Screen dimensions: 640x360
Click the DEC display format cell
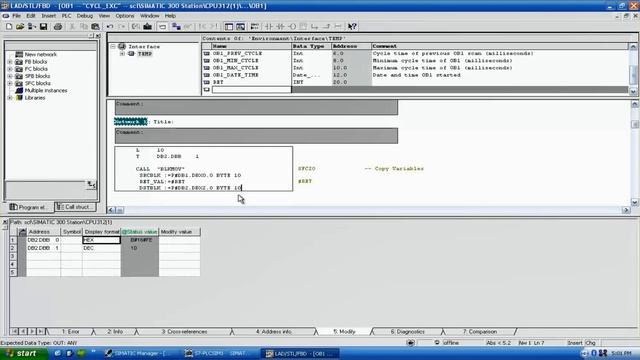101,248
